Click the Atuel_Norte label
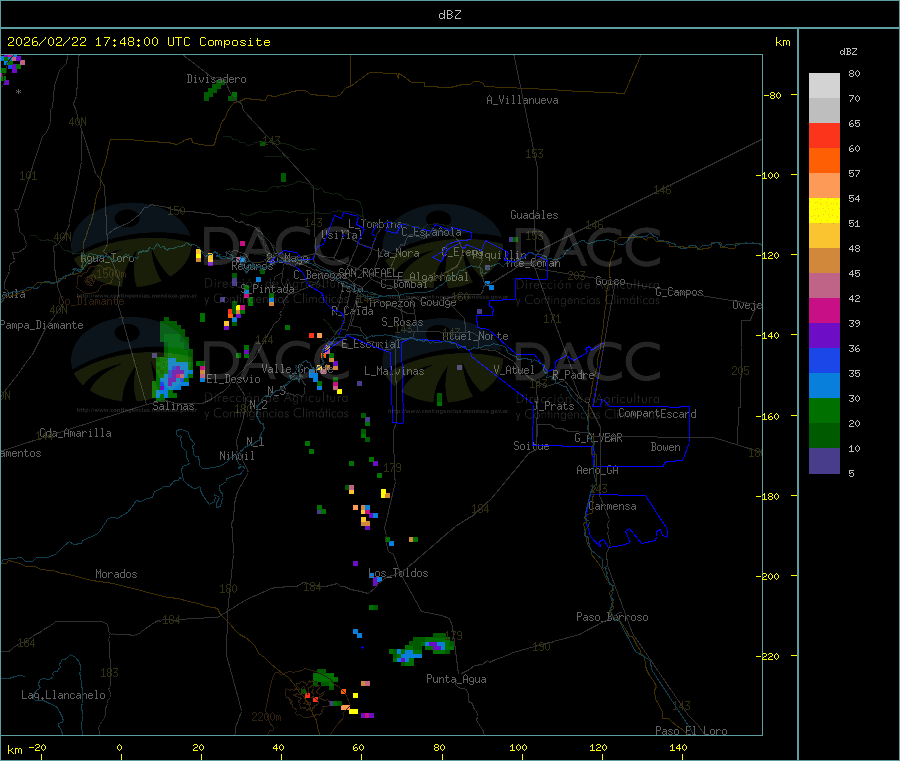 475,336
